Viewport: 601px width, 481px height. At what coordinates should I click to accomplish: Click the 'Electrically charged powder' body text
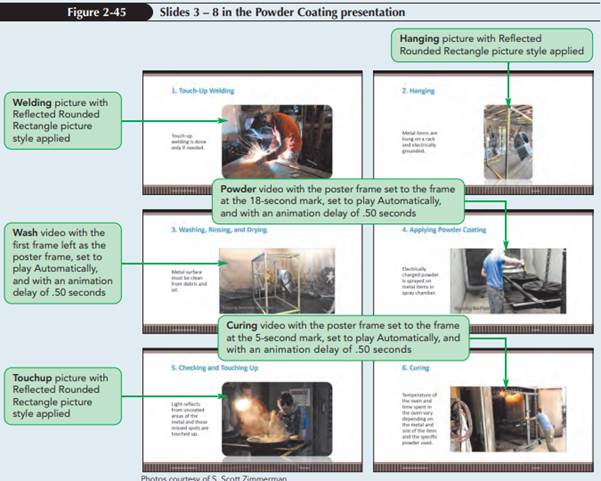coord(420,281)
